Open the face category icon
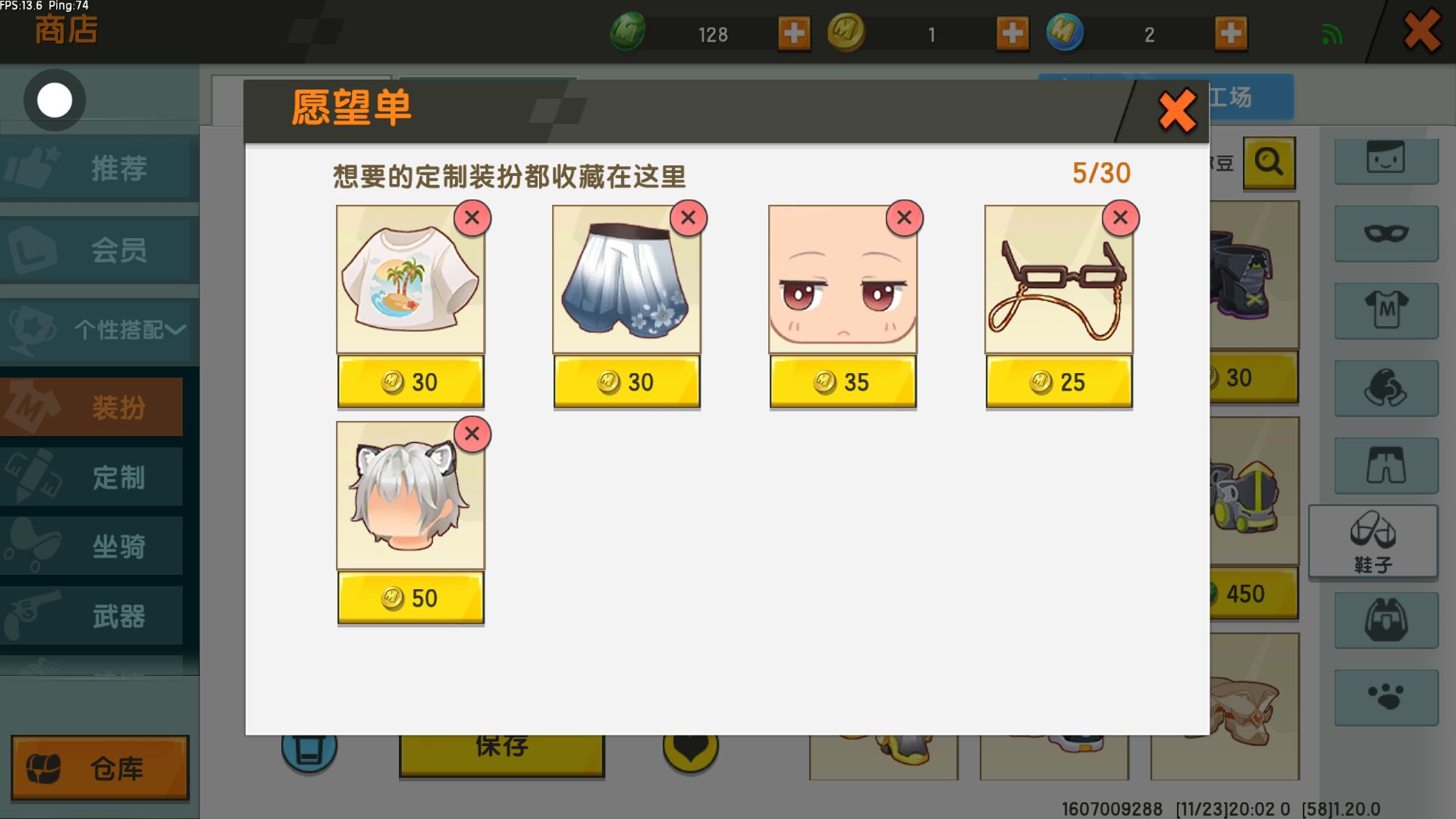The image size is (1456, 819). click(x=1385, y=158)
